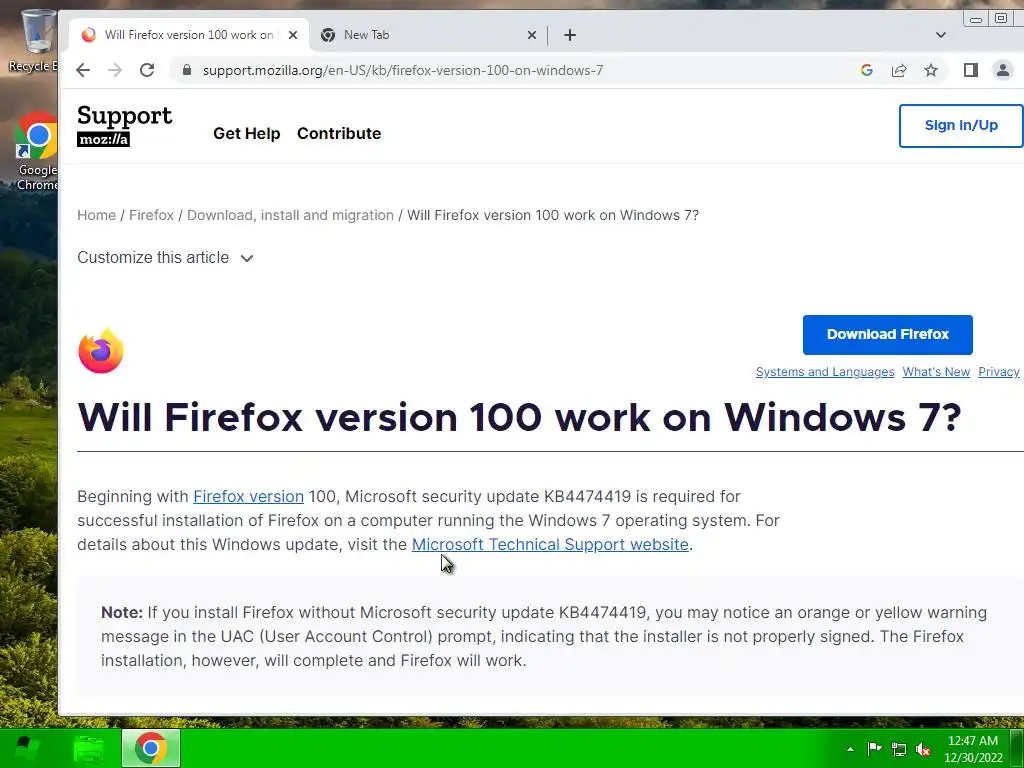Click the Mozilla Support logo
This screenshot has width=1024, height=768.
coord(124,125)
